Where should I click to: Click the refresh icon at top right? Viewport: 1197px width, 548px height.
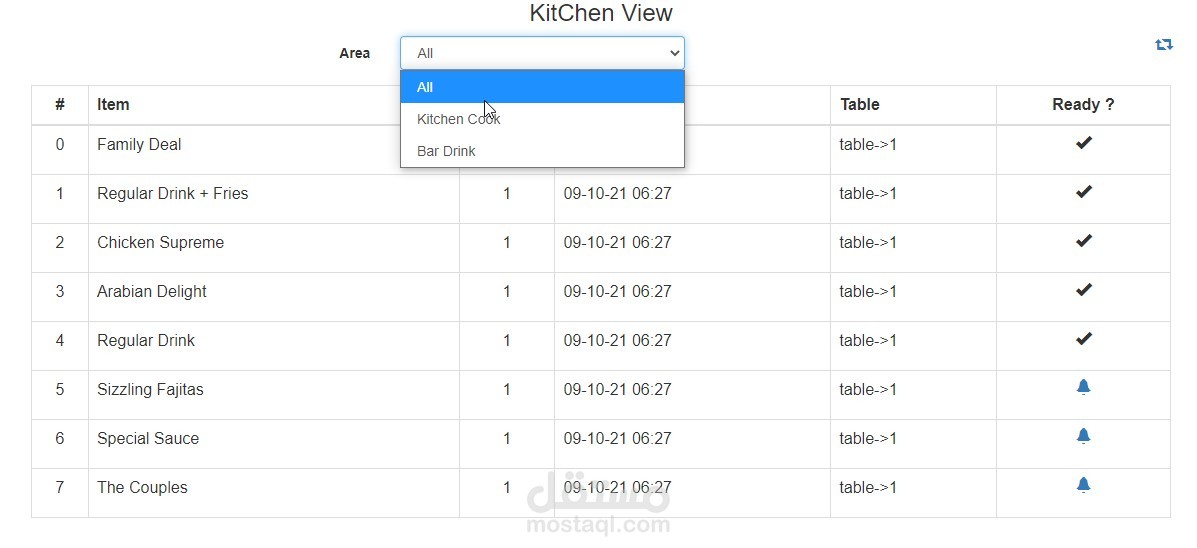click(1163, 45)
